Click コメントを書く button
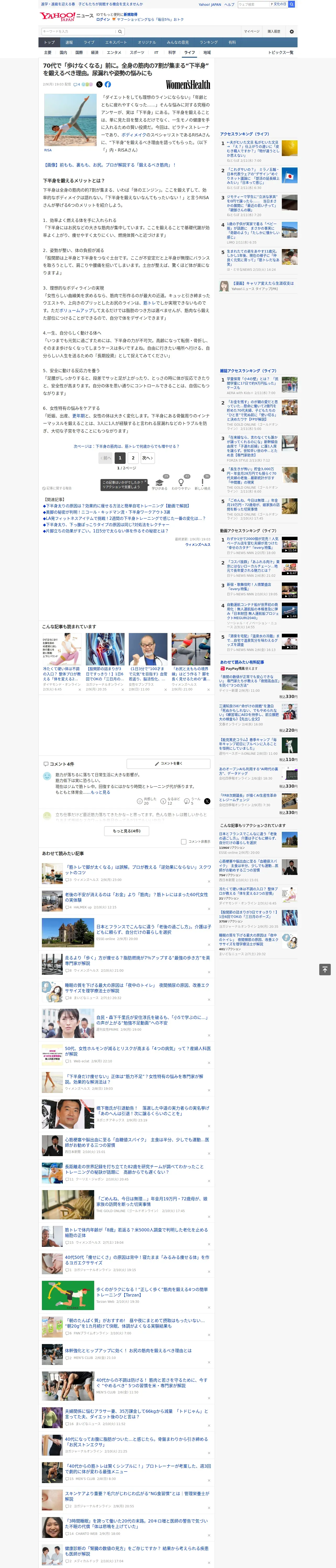The height and width of the screenshot is (1568, 336). click(x=168, y=763)
